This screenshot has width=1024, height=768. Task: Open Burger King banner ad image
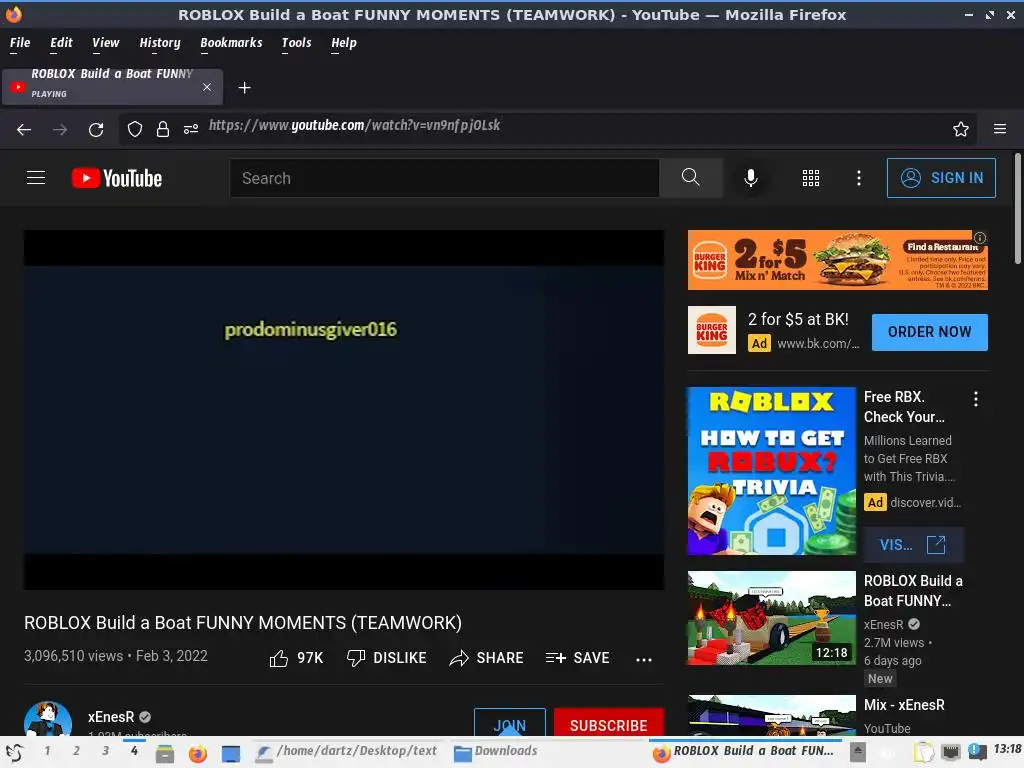837,259
